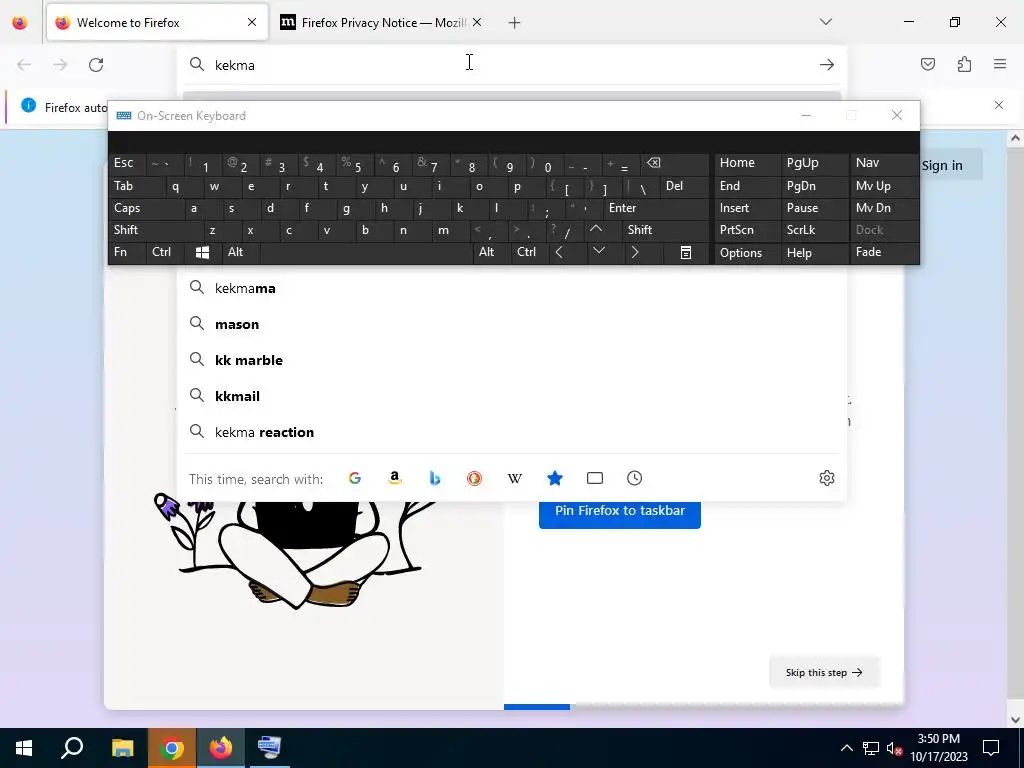Search open tabs icon

(x=595, y=478)
